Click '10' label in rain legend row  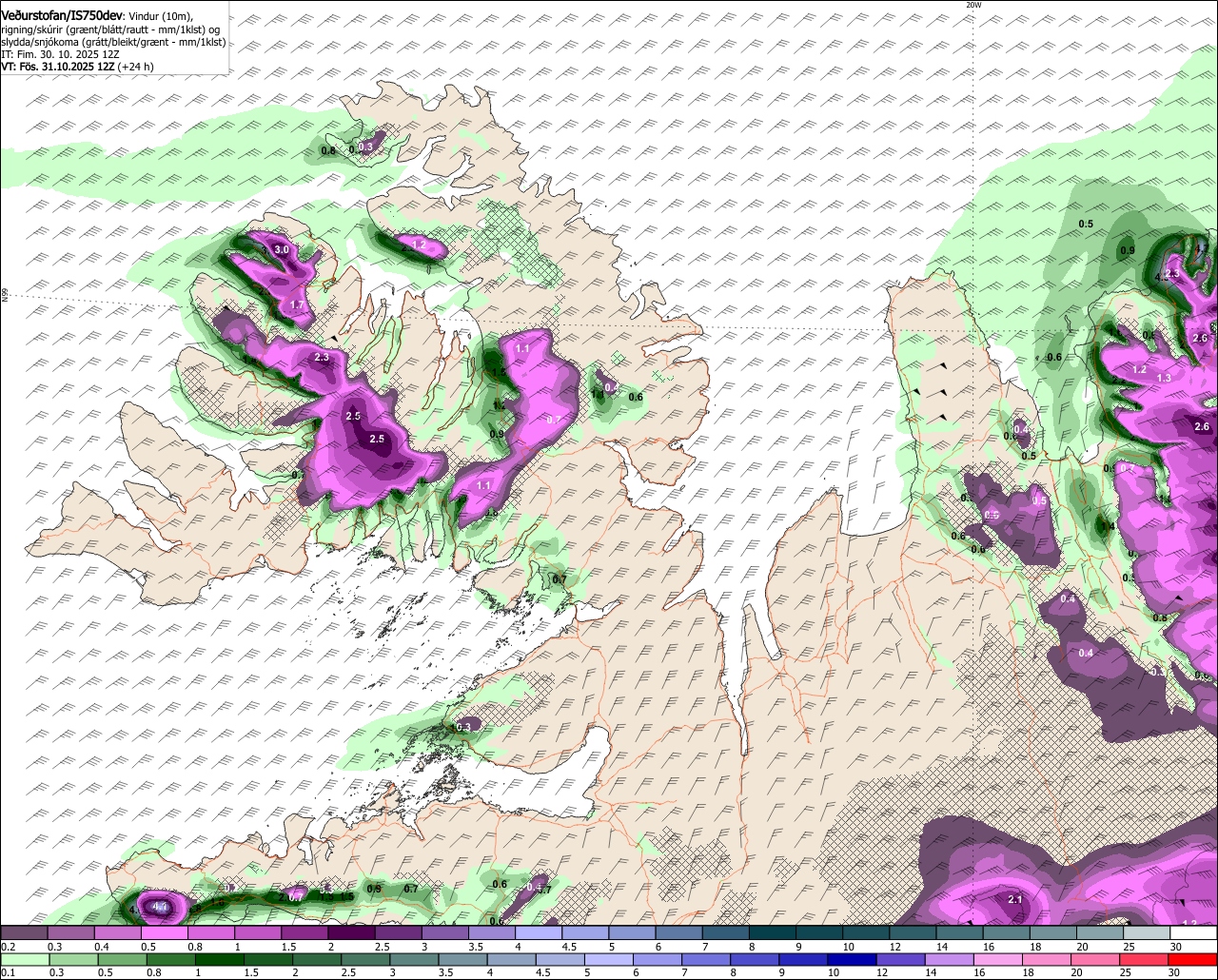click(834, 972)
